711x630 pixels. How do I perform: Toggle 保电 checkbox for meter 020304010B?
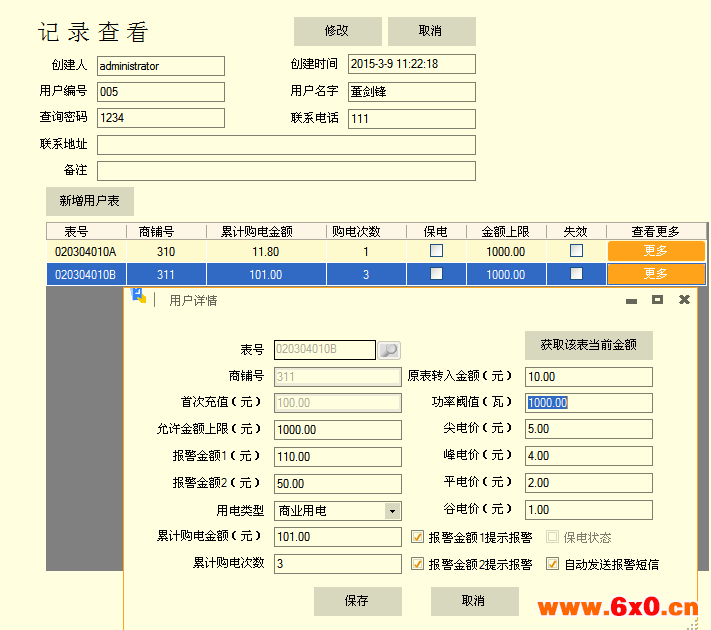pos(436,274)
